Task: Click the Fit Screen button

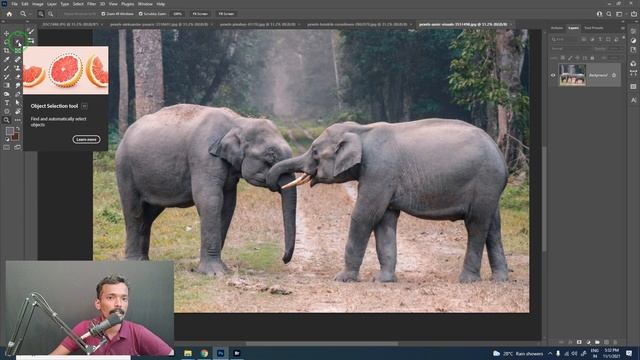Action: 200,13
